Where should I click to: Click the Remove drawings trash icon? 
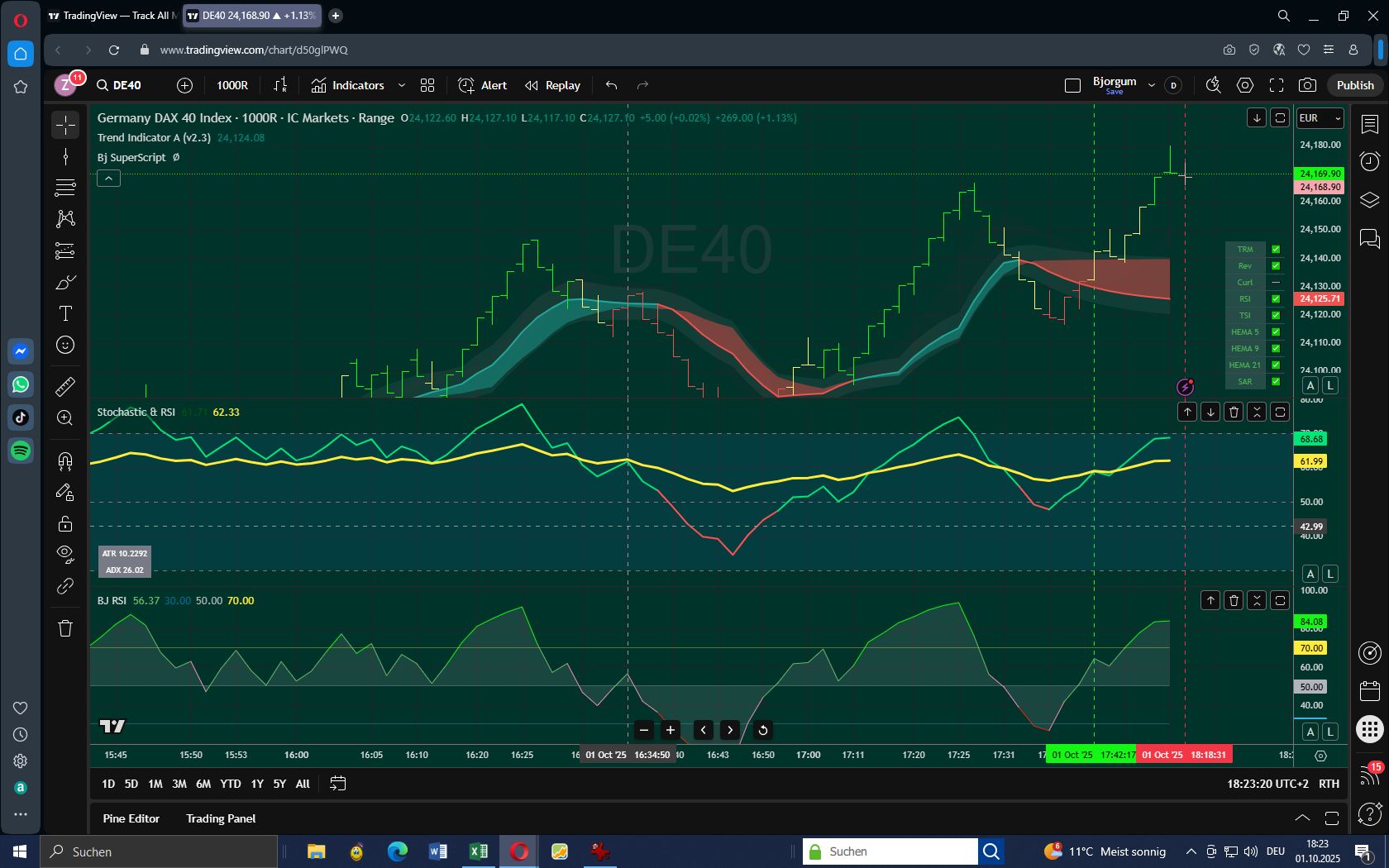65,628
